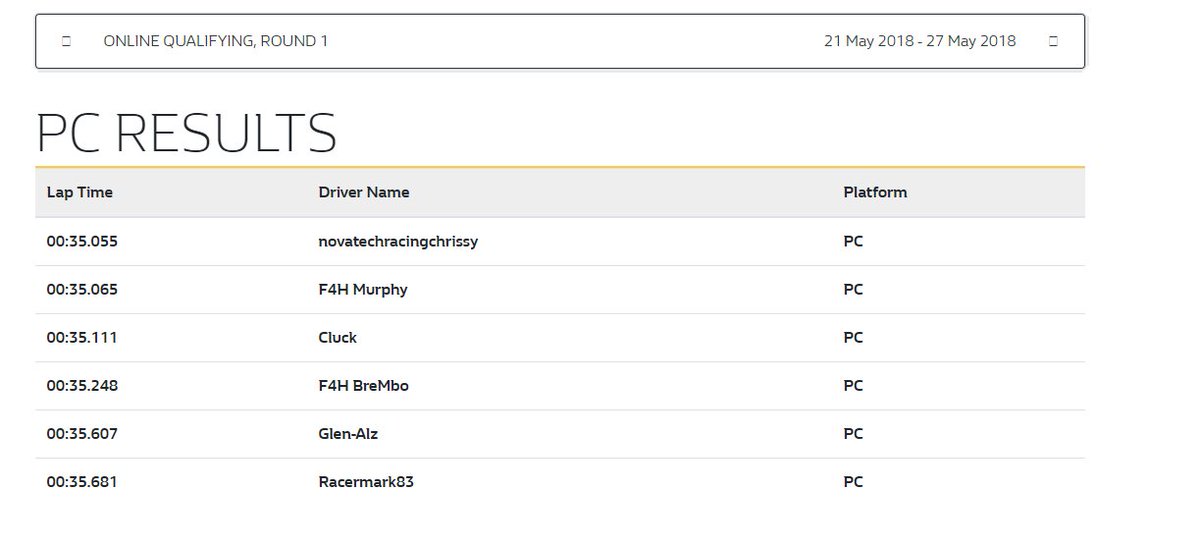This screenshot has width=1200, height=545.
Task: Click PC platform in novatechracingchrissy row
Action: tap(853, 241)
